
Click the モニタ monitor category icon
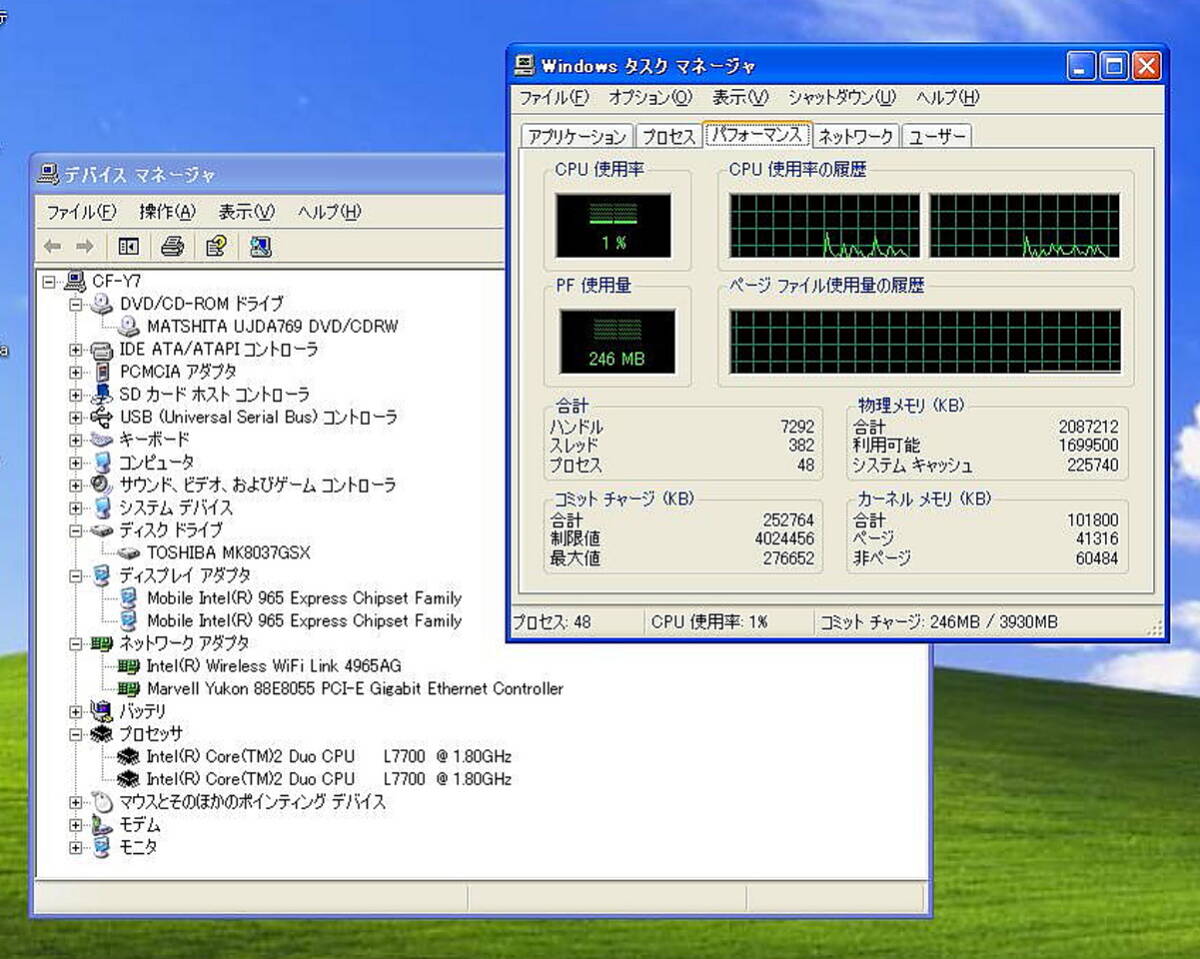coord(102,847)
